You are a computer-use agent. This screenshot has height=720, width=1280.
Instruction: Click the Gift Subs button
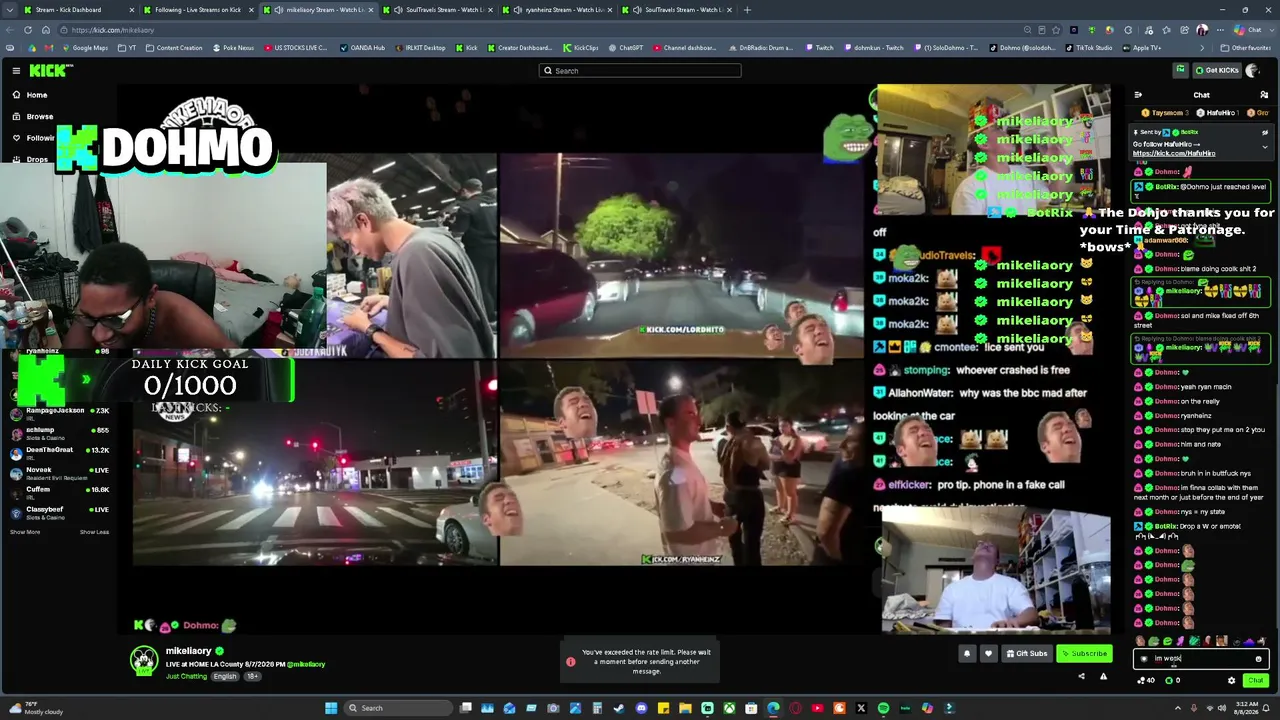(1027, 654)
